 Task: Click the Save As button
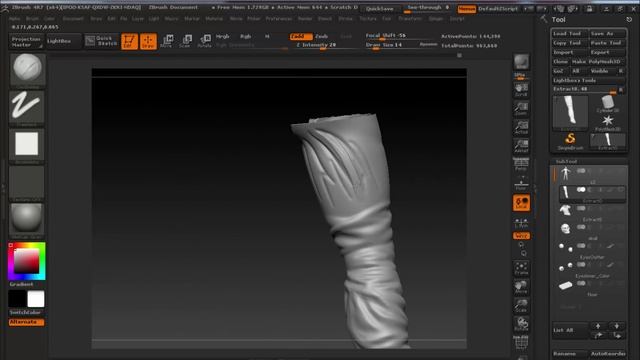607,33
